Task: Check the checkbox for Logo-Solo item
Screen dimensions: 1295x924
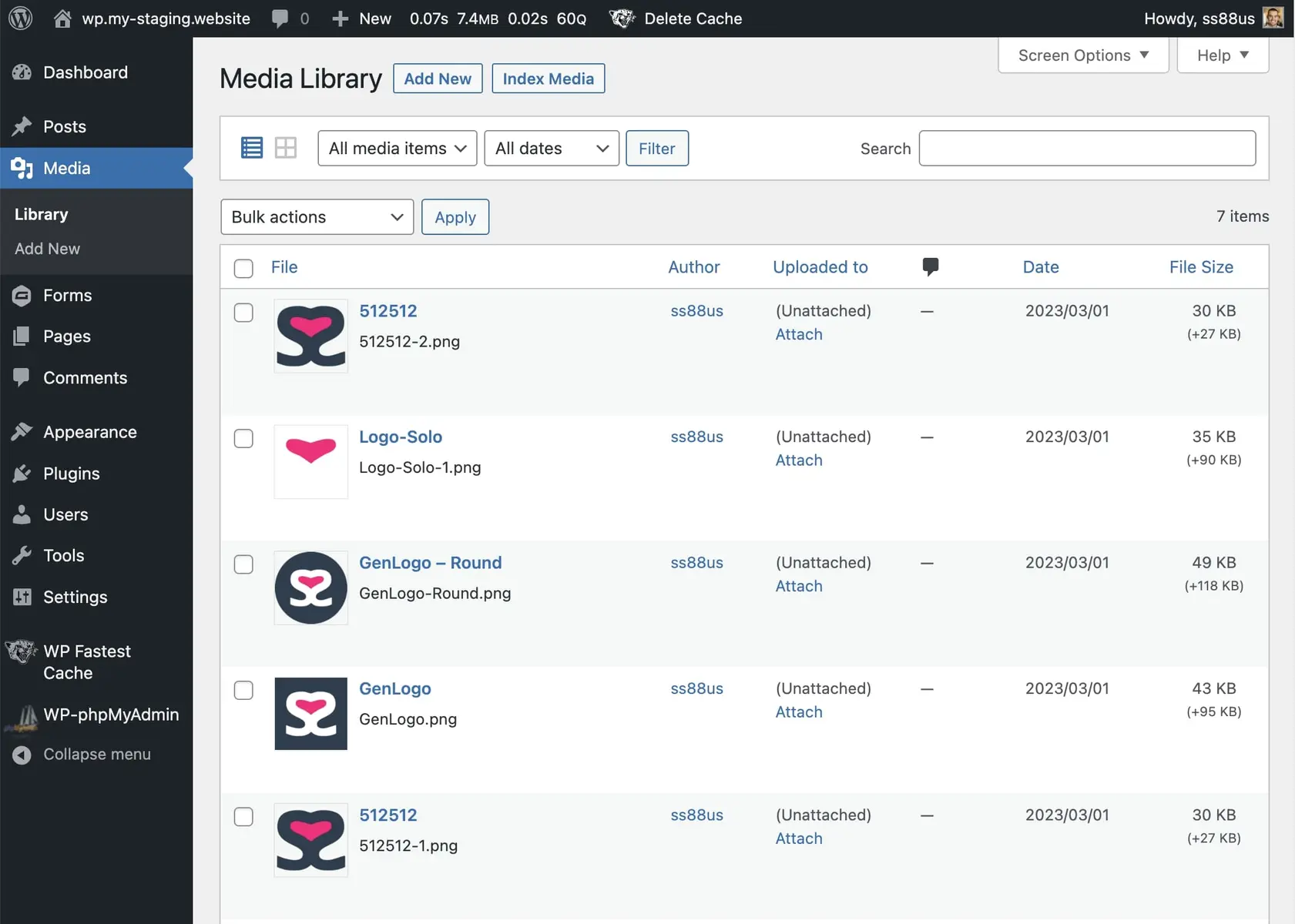Action: [243, 438]
